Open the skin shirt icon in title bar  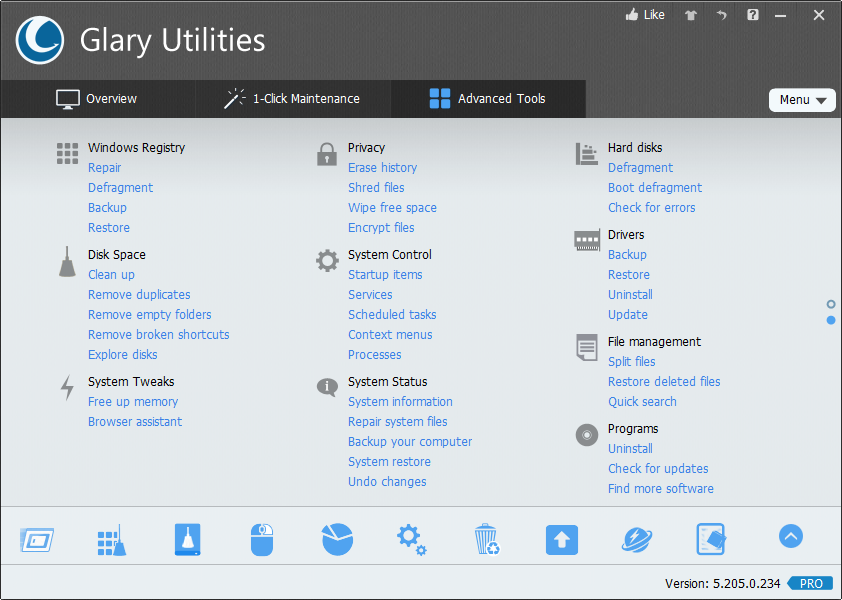click(x=691, y=15)
